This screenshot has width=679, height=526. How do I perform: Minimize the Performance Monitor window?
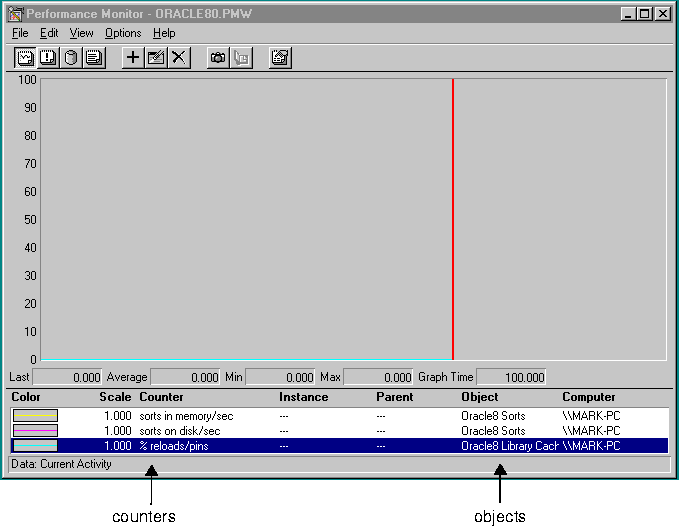[628, 14]
